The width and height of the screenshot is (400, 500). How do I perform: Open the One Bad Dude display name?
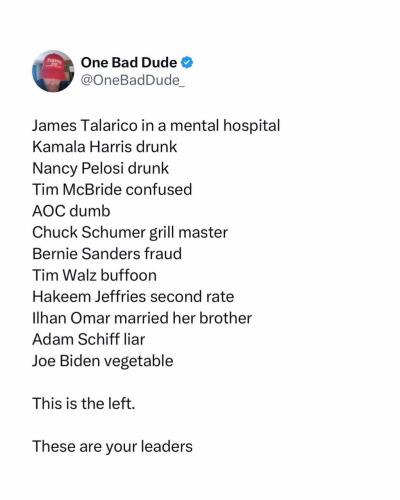pyautogui.click(x=129, y=62)
